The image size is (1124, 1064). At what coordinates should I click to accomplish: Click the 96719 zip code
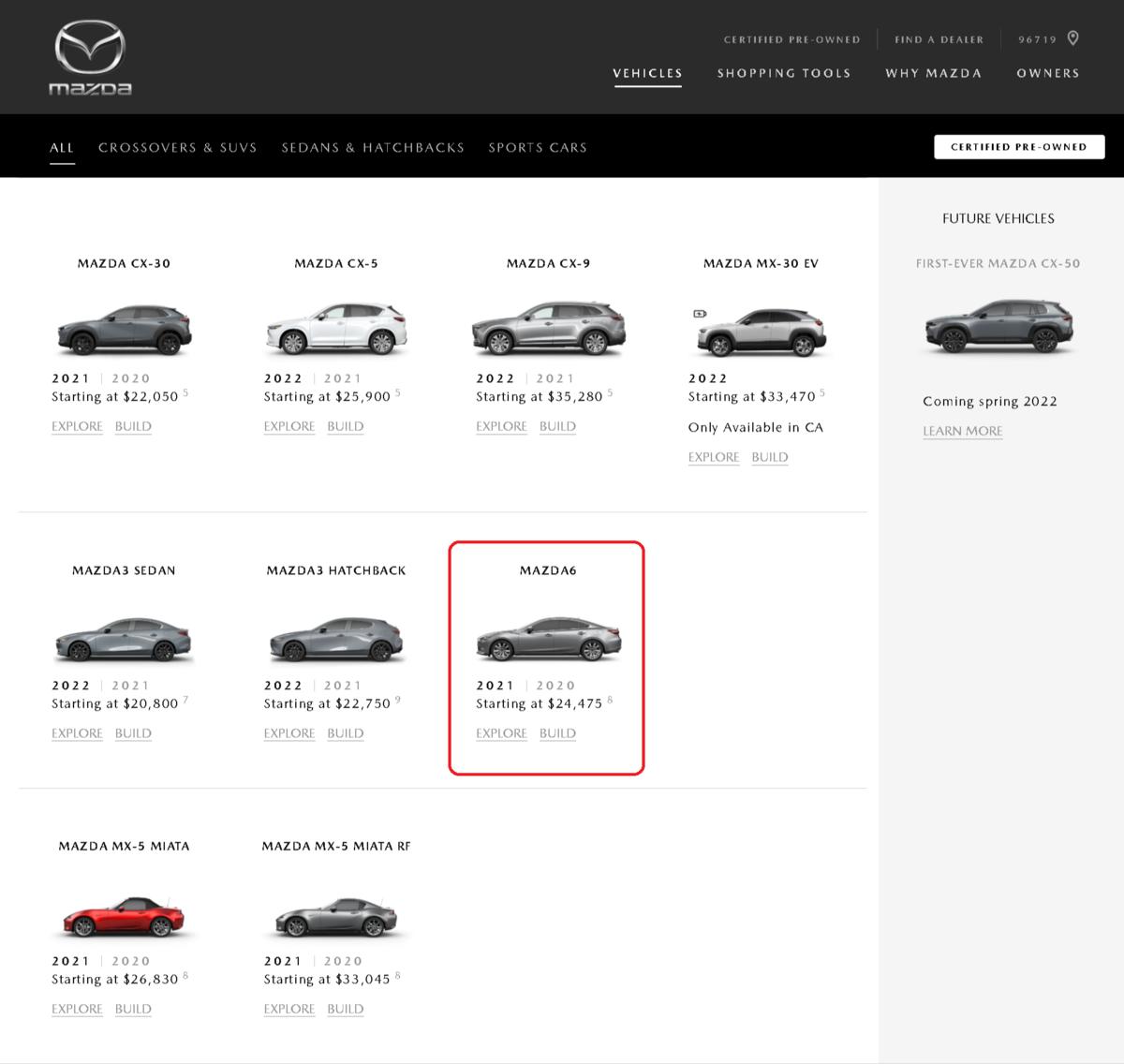[x=1037, y=39]
